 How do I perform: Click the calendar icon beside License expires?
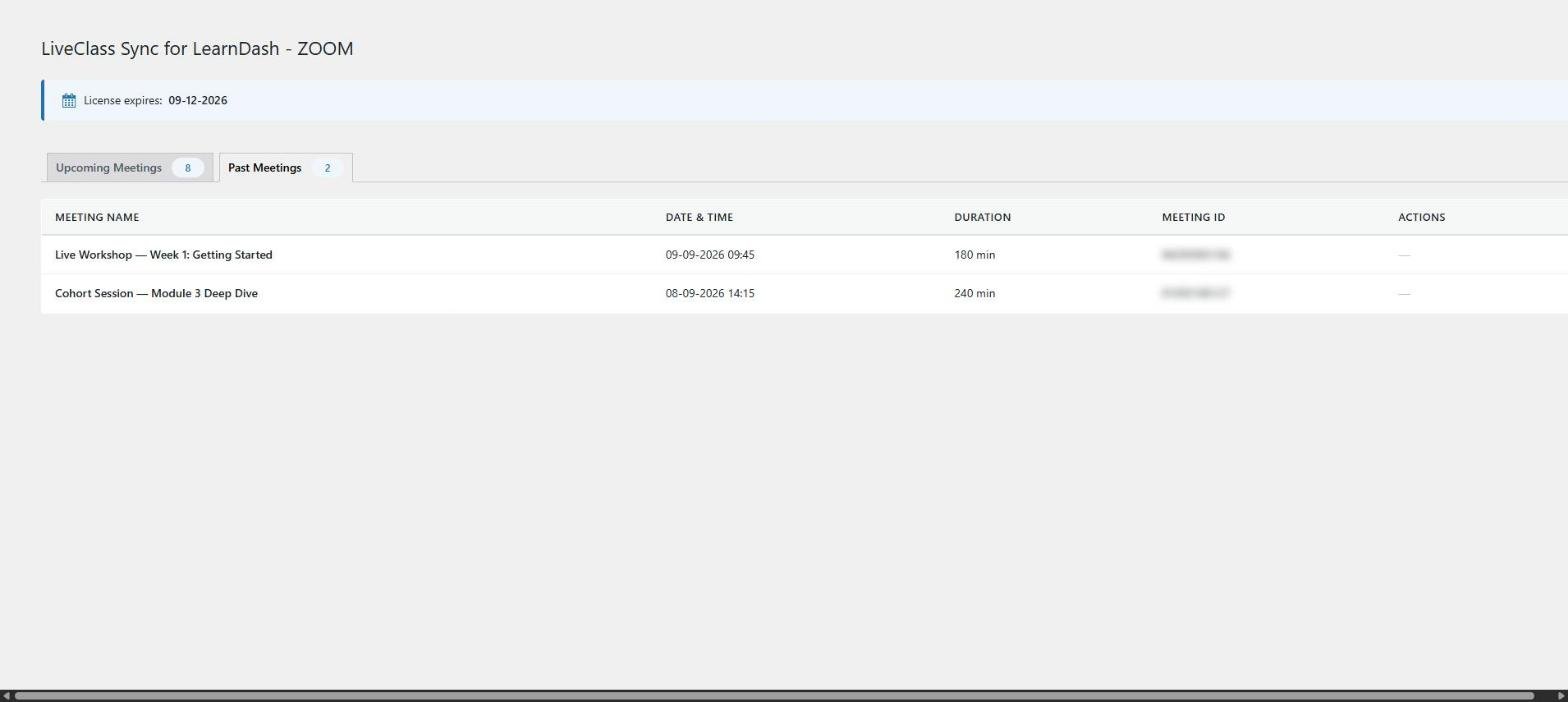[69, 100]
